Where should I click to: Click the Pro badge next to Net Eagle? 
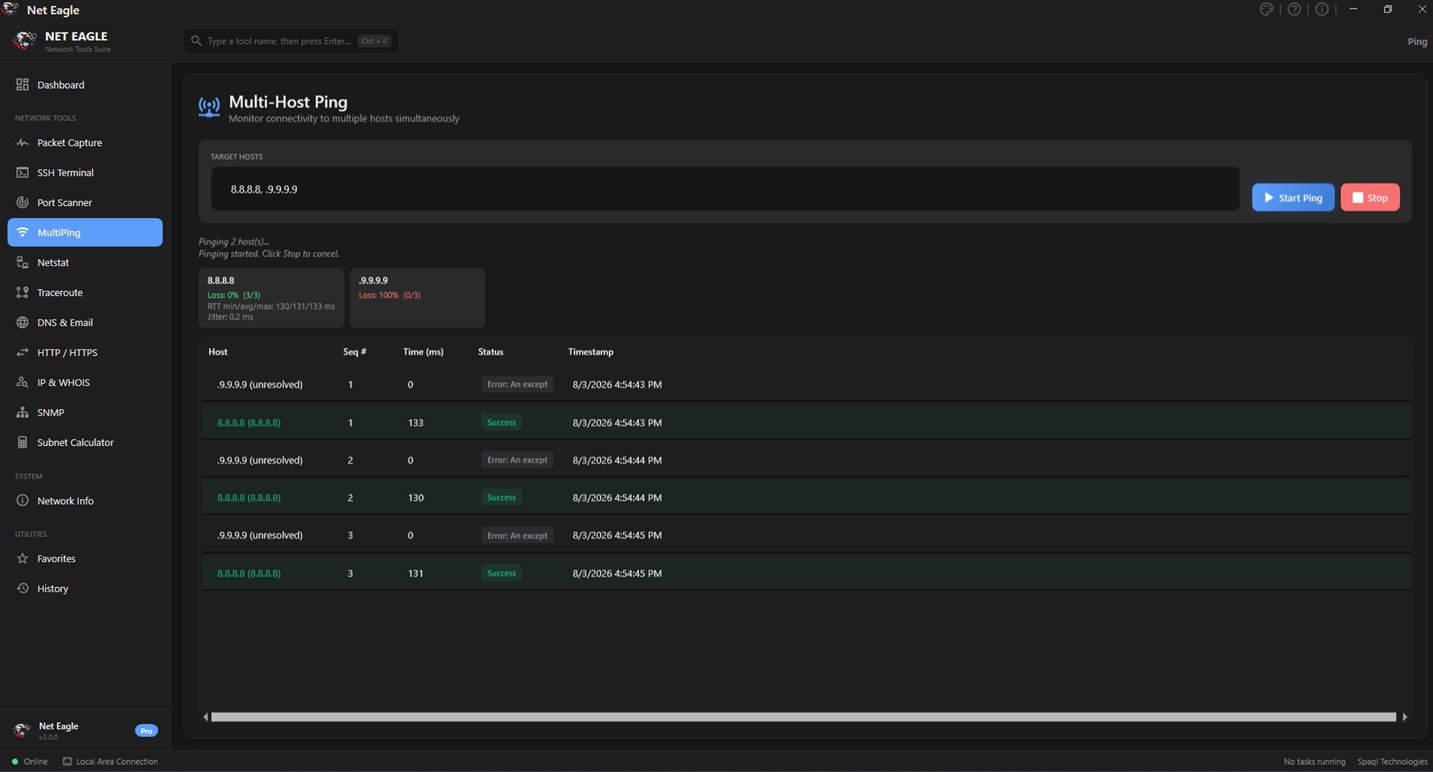click(x=146, y=731)
